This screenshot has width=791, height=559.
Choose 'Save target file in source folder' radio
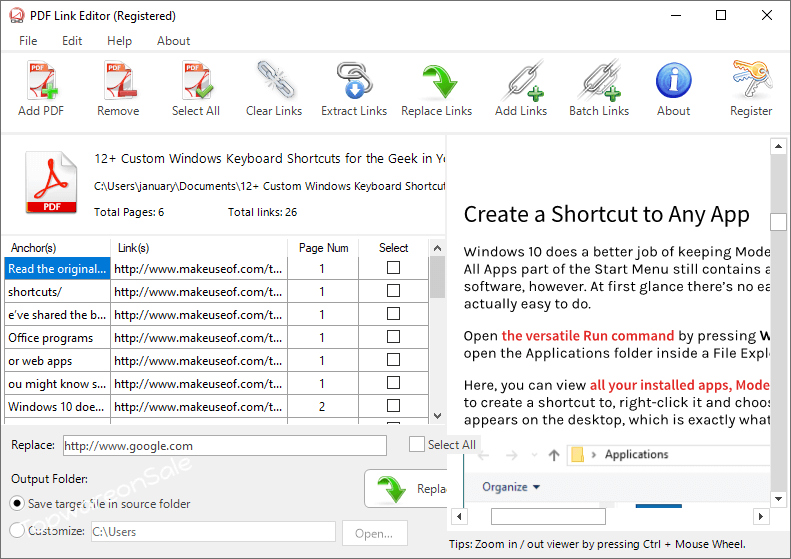coord(17,503)
